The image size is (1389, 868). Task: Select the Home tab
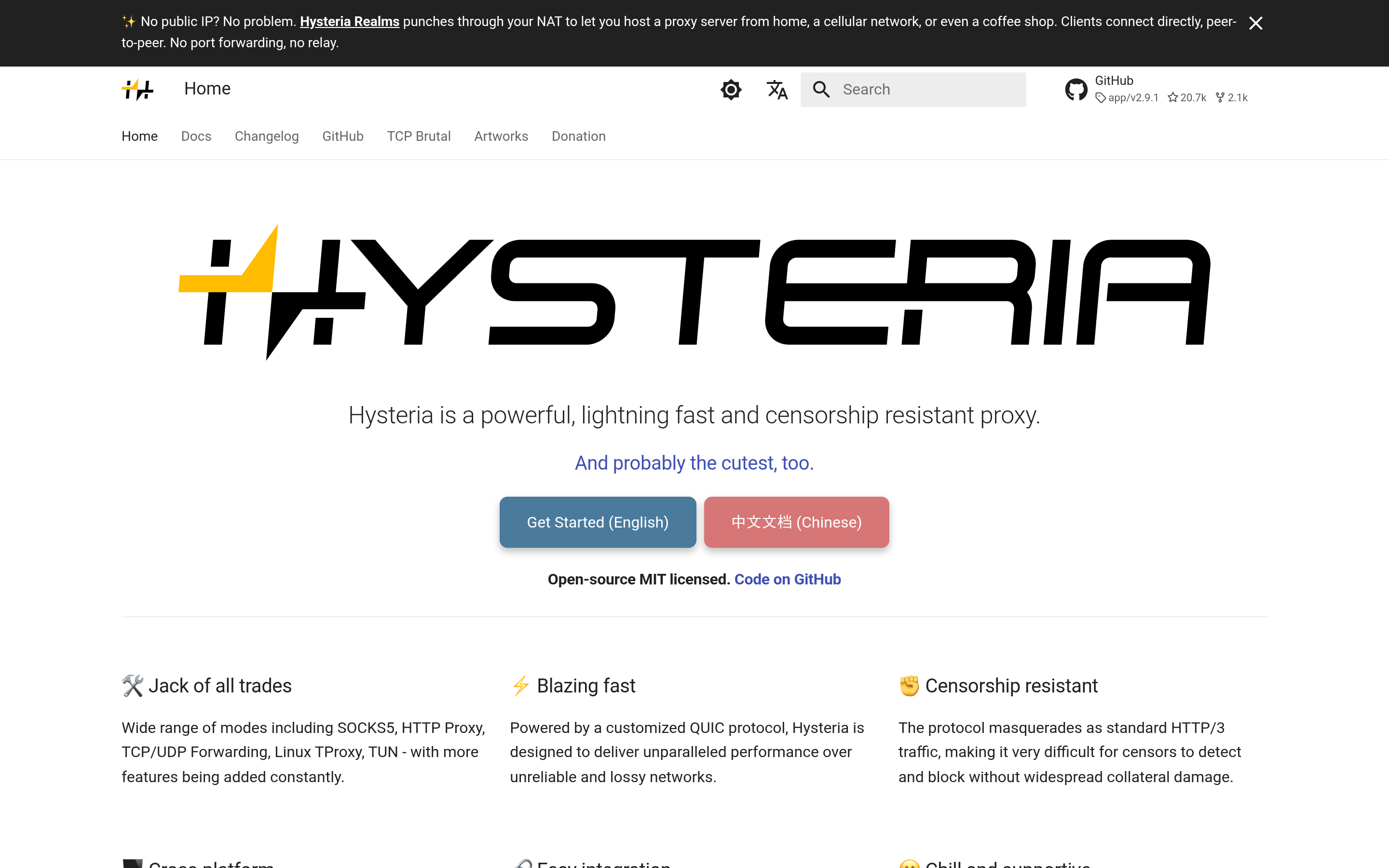coord(139,136)
